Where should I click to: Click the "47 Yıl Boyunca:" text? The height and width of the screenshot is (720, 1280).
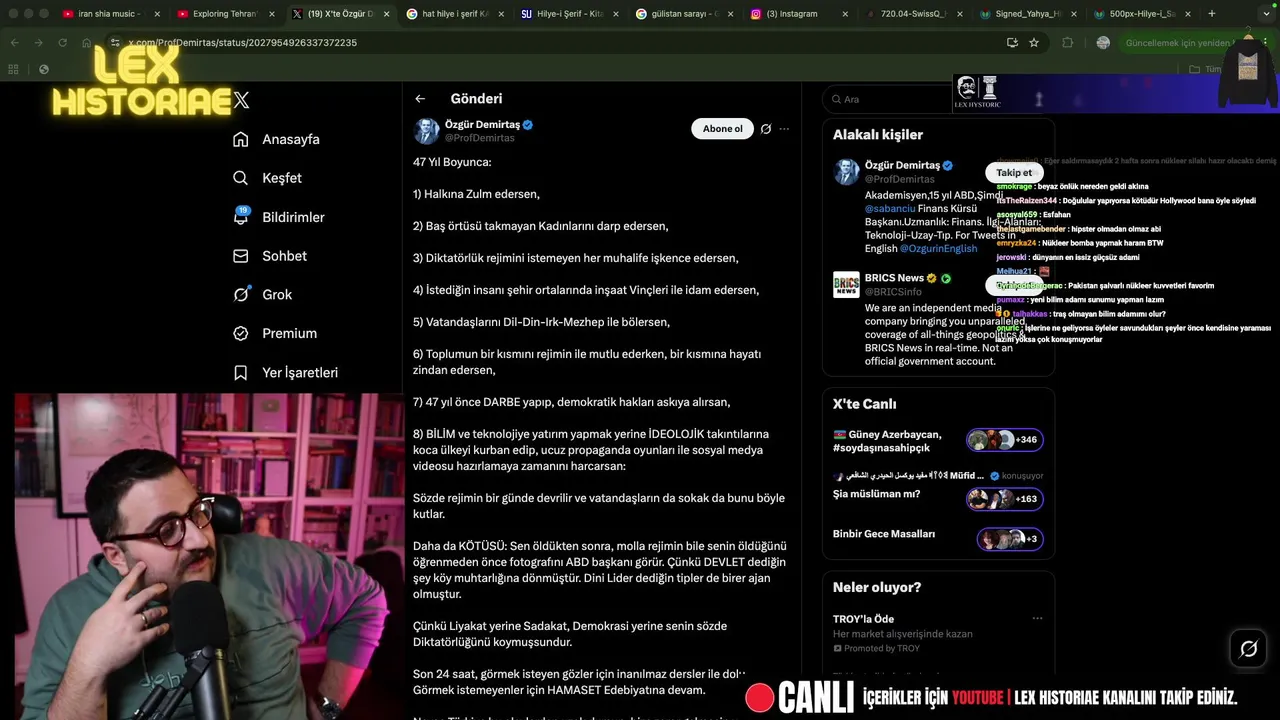(x=452, y=162)
